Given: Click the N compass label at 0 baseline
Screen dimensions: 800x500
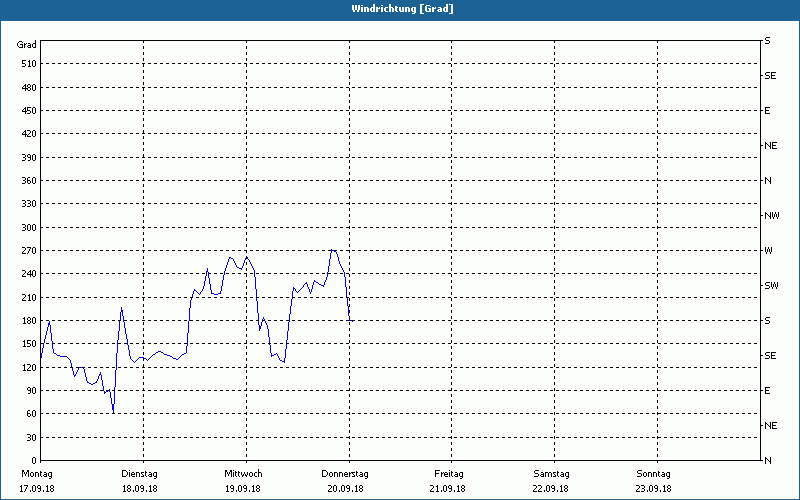Looking at the screenshot, I should pos(768,461).
